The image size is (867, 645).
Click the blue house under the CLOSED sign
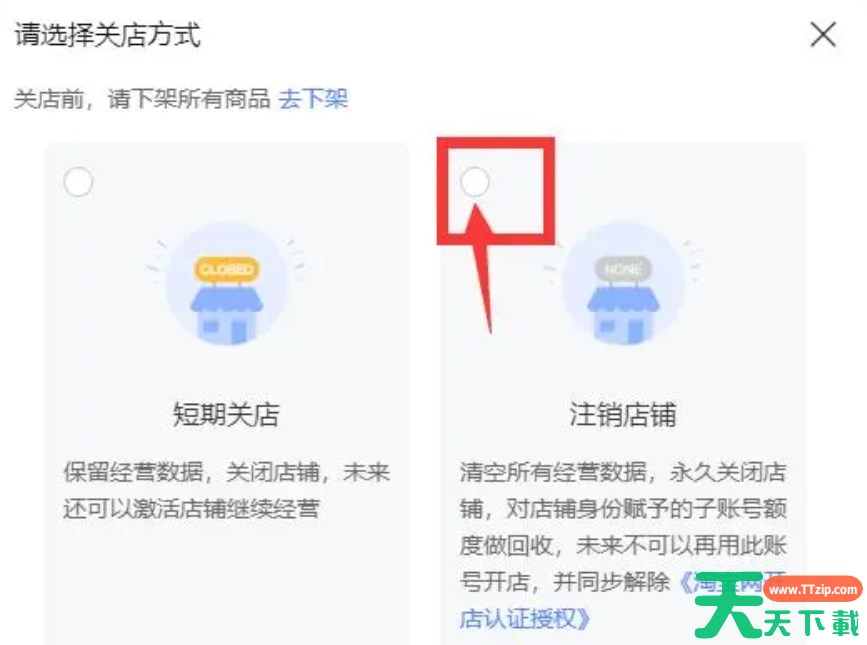click(226, 315)
